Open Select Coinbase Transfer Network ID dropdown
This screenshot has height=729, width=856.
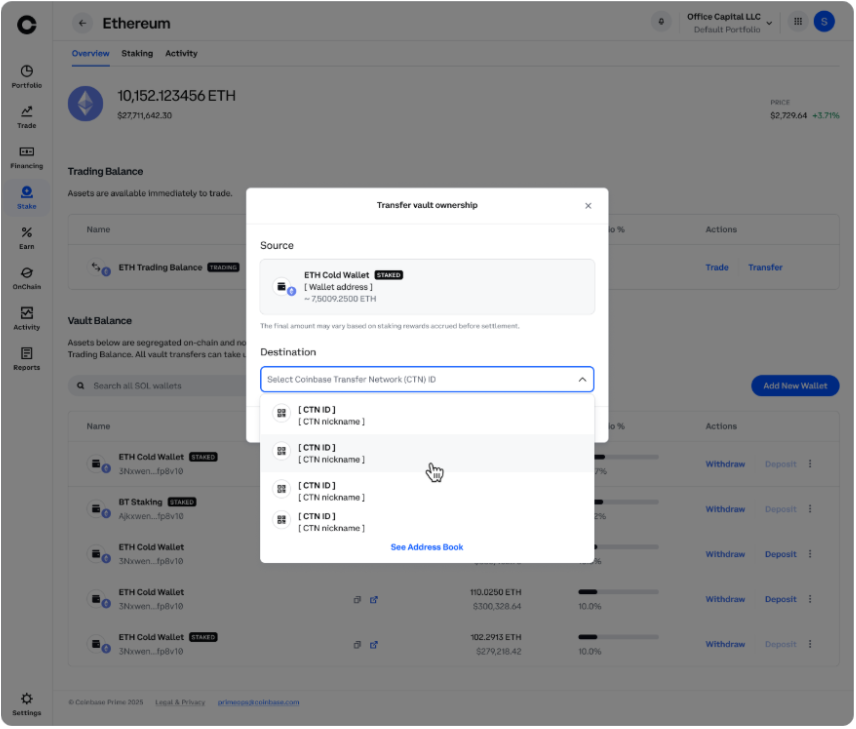tap(427, 380)
